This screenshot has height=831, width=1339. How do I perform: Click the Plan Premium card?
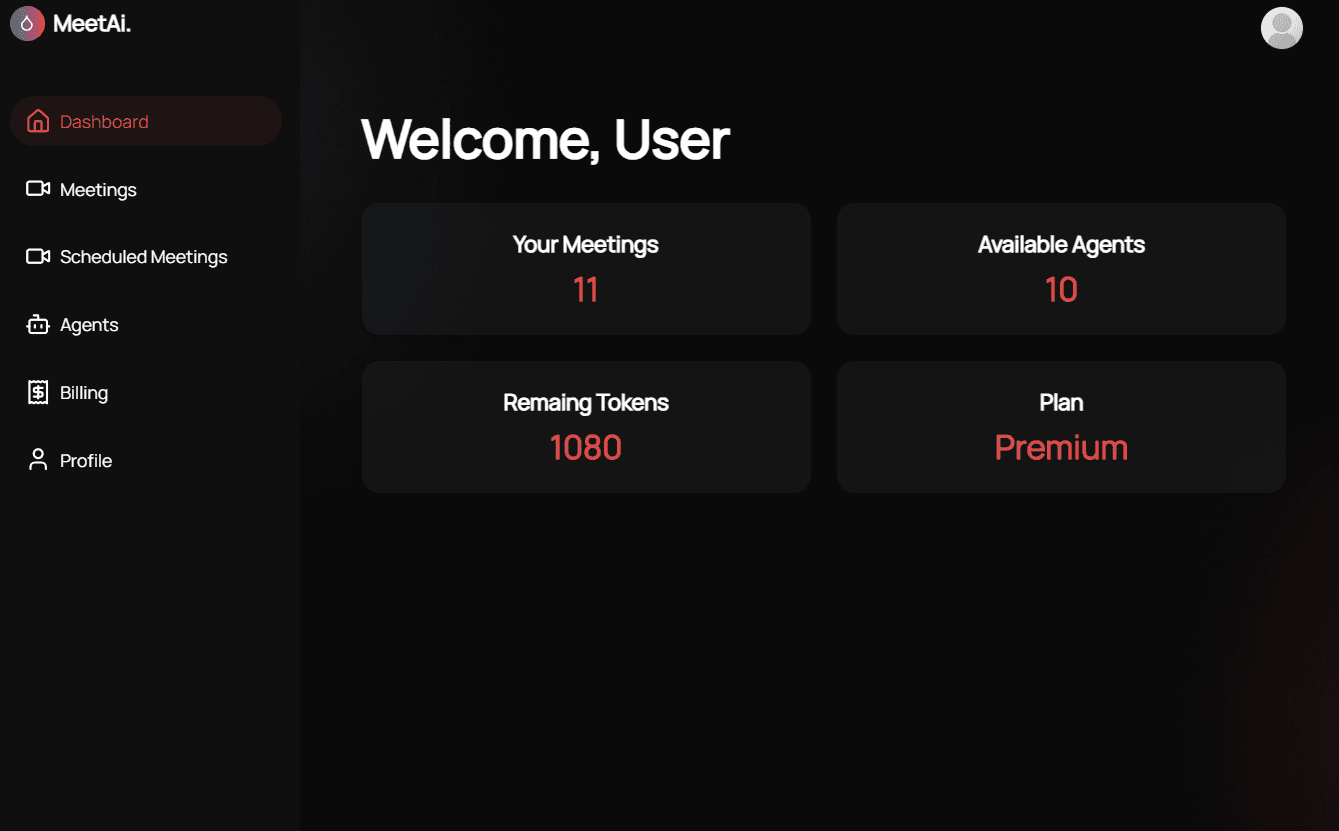(1061, 427)
